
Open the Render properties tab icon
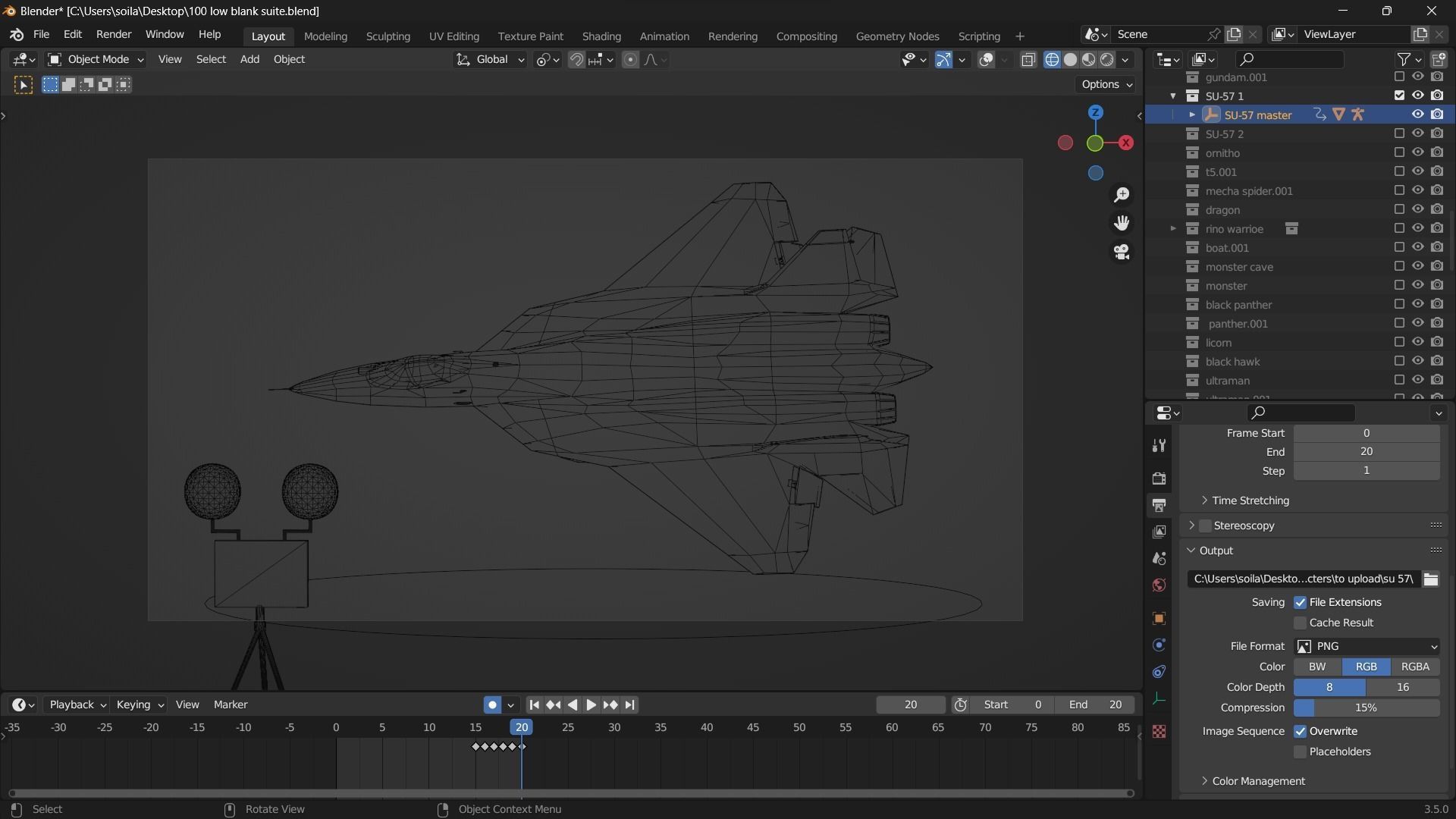[1159, 479]
